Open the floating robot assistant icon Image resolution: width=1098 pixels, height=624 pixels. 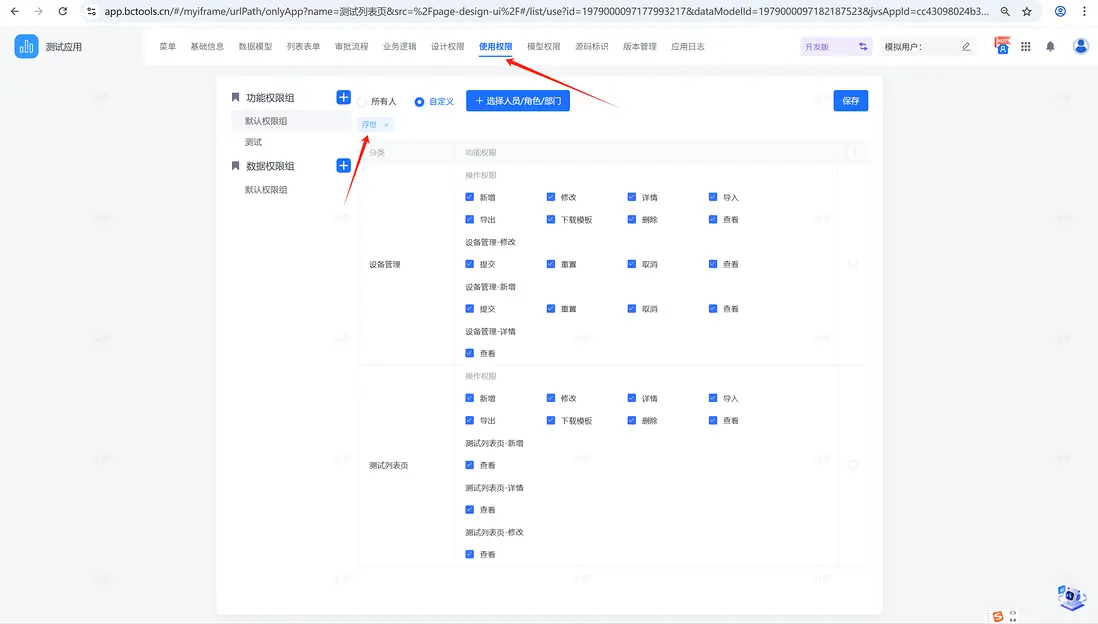click(x=1071, y=597)
